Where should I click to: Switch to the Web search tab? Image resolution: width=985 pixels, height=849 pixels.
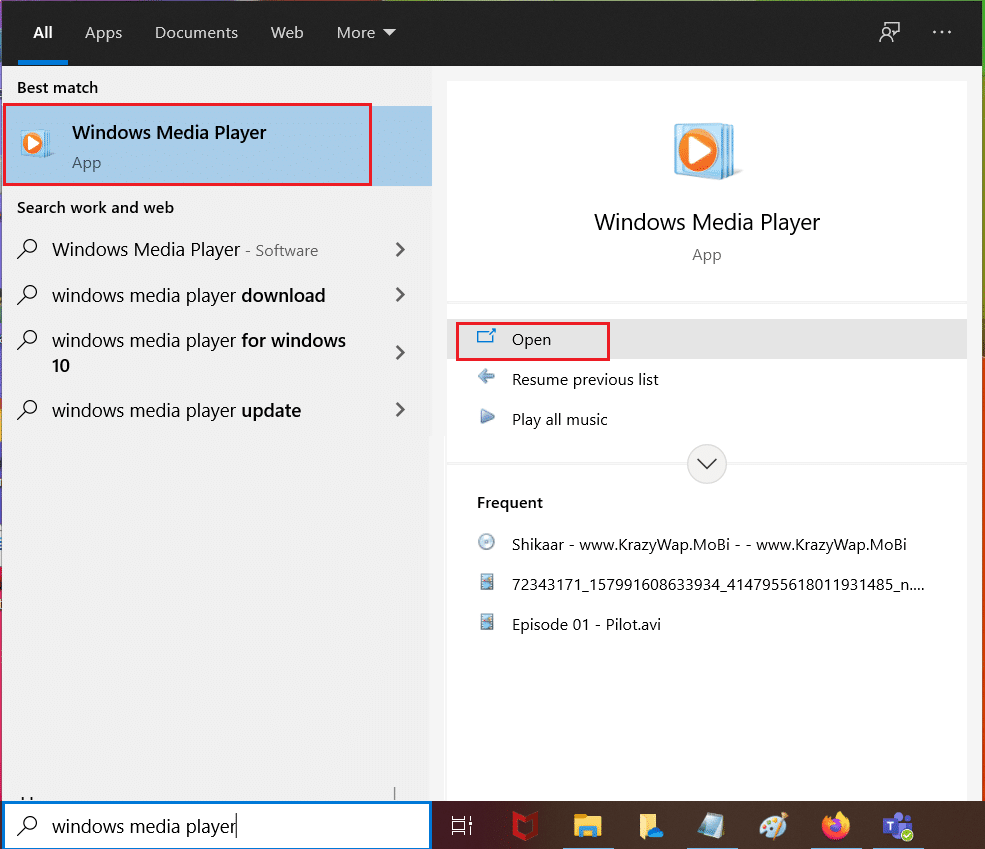click(287, 32)
